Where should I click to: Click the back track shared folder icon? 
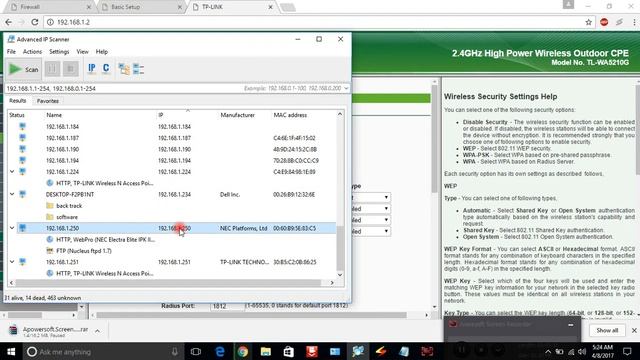point(50,206)
